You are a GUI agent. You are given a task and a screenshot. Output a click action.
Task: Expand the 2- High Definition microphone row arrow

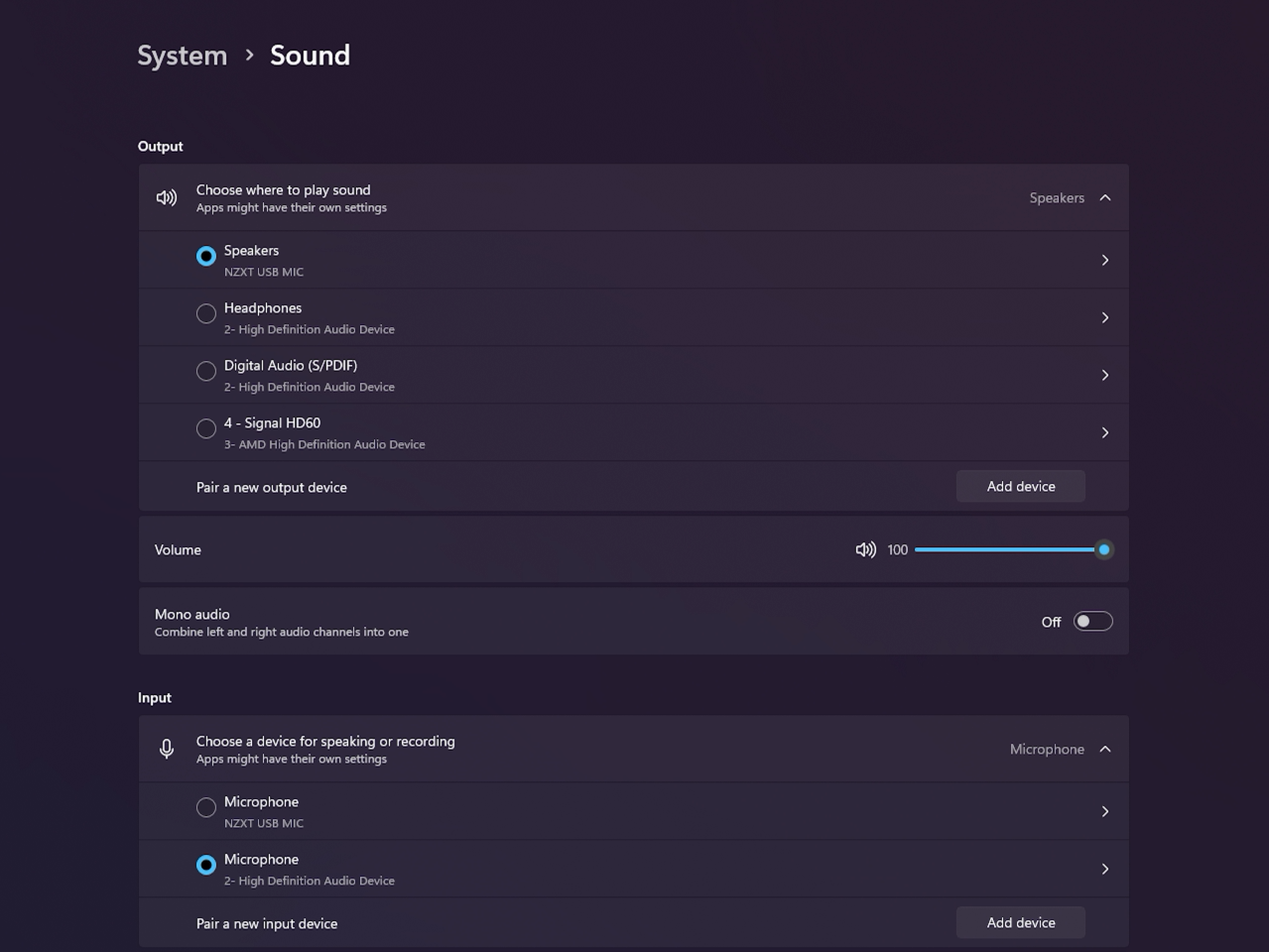tap(1104, 868)
